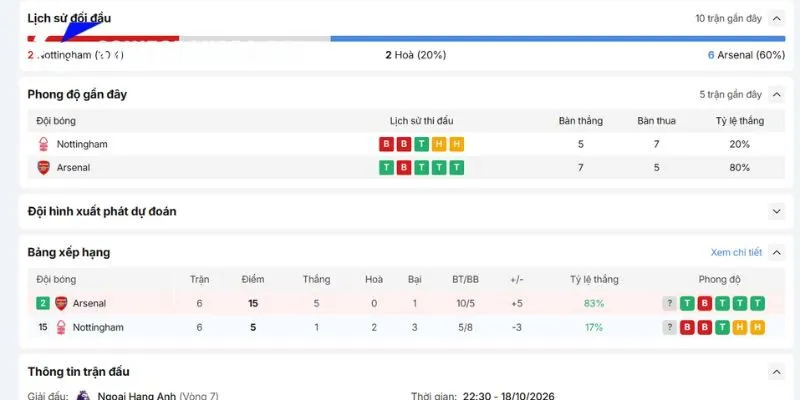Open Xem chi tiết standings link
This screenshot has height=400, width=800.
(x=736, y=252)
